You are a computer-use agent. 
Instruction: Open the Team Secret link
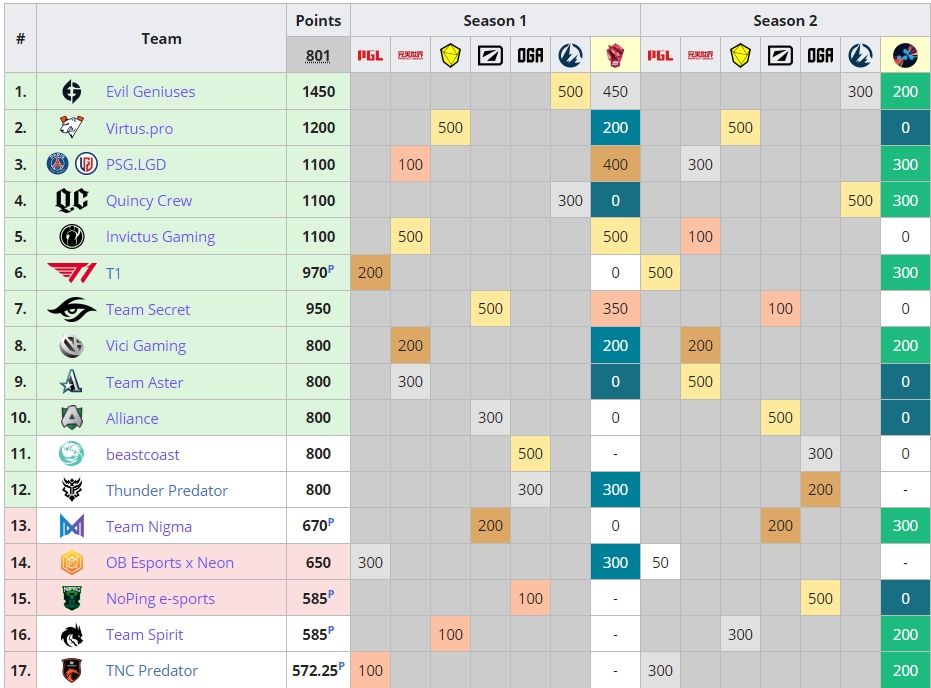coord(148,309)
